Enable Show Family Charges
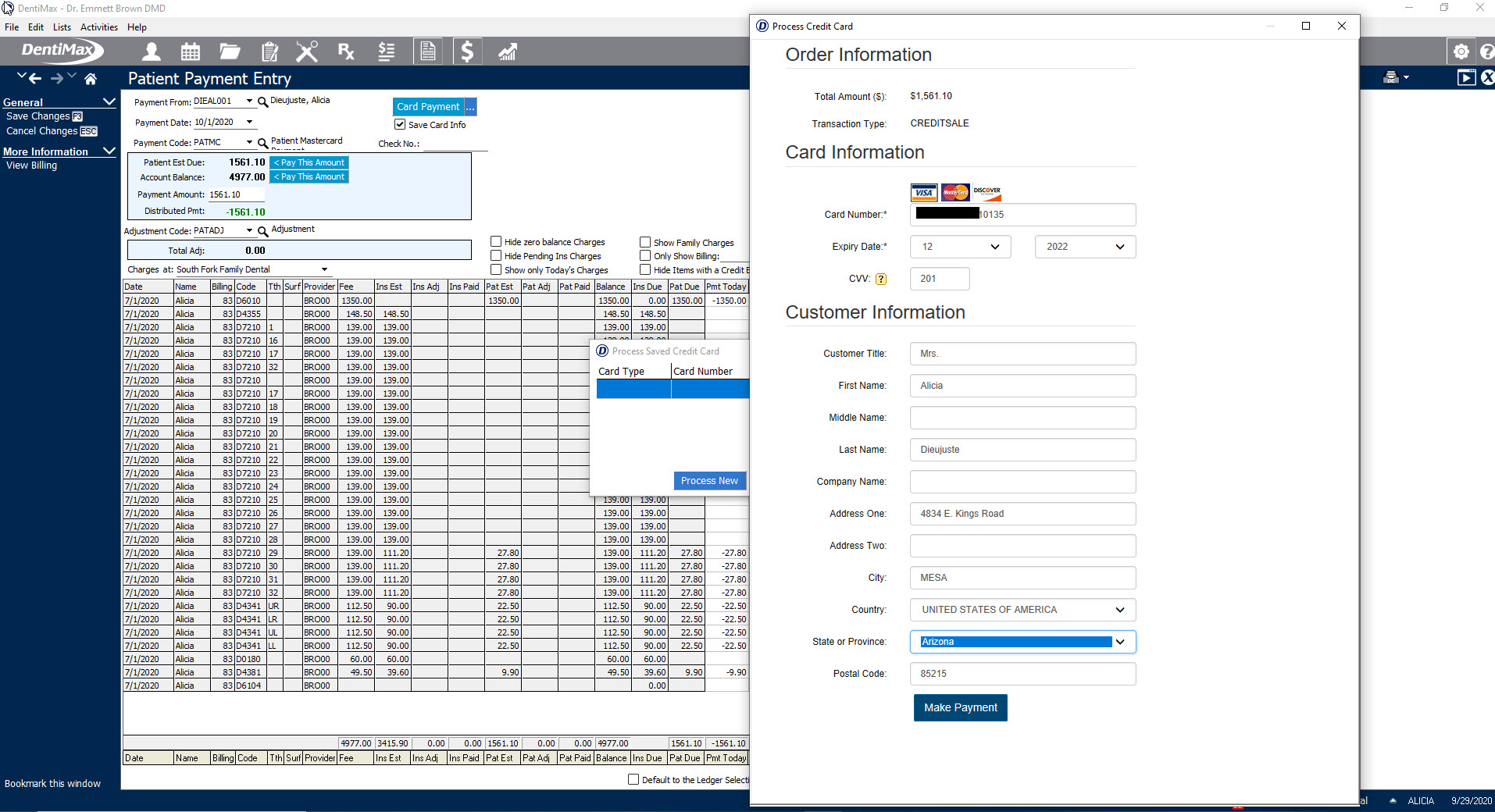Screen dimensions: 1495x812 [646, 242]
